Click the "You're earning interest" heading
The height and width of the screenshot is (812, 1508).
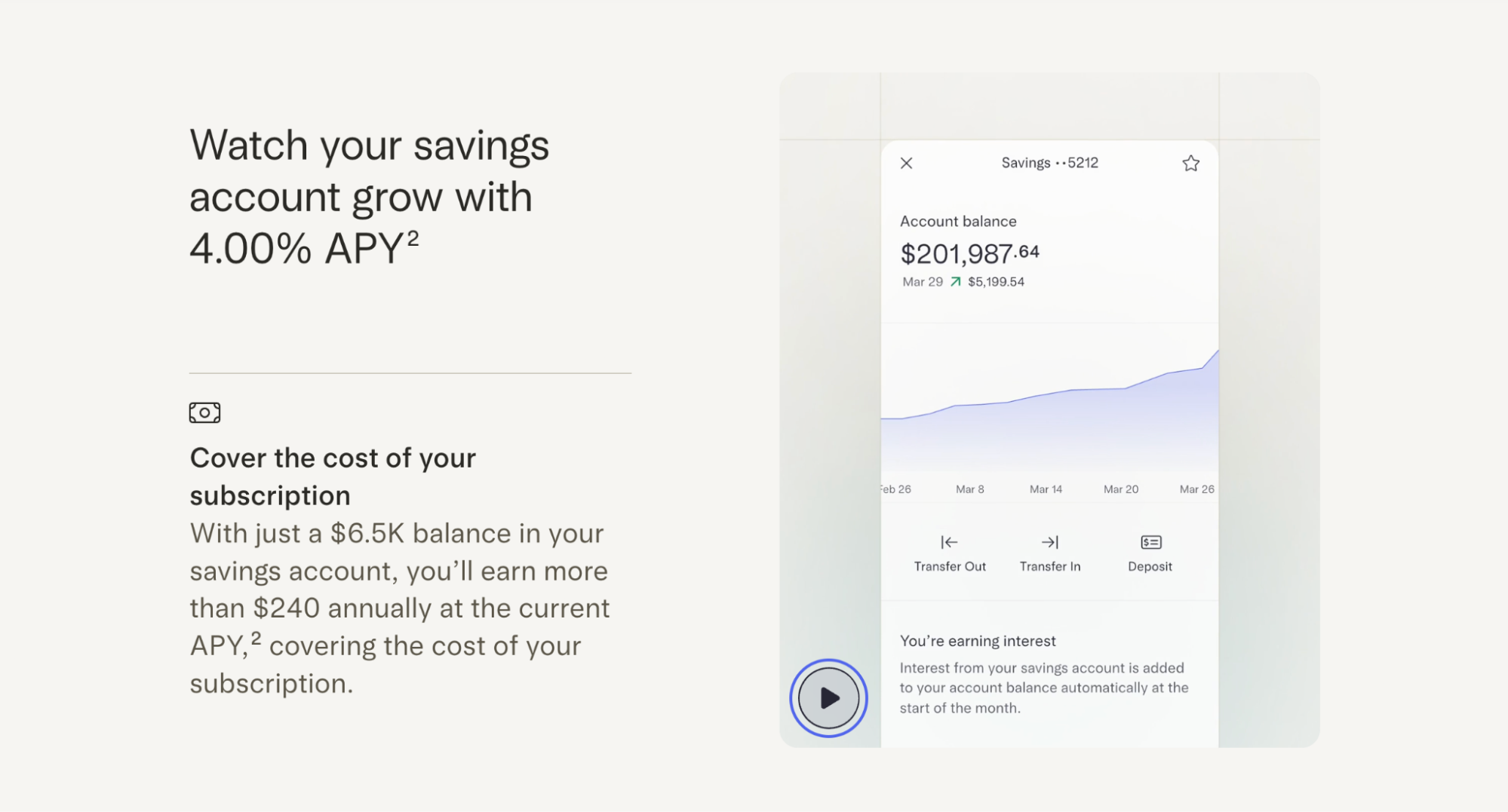(978, 641)
